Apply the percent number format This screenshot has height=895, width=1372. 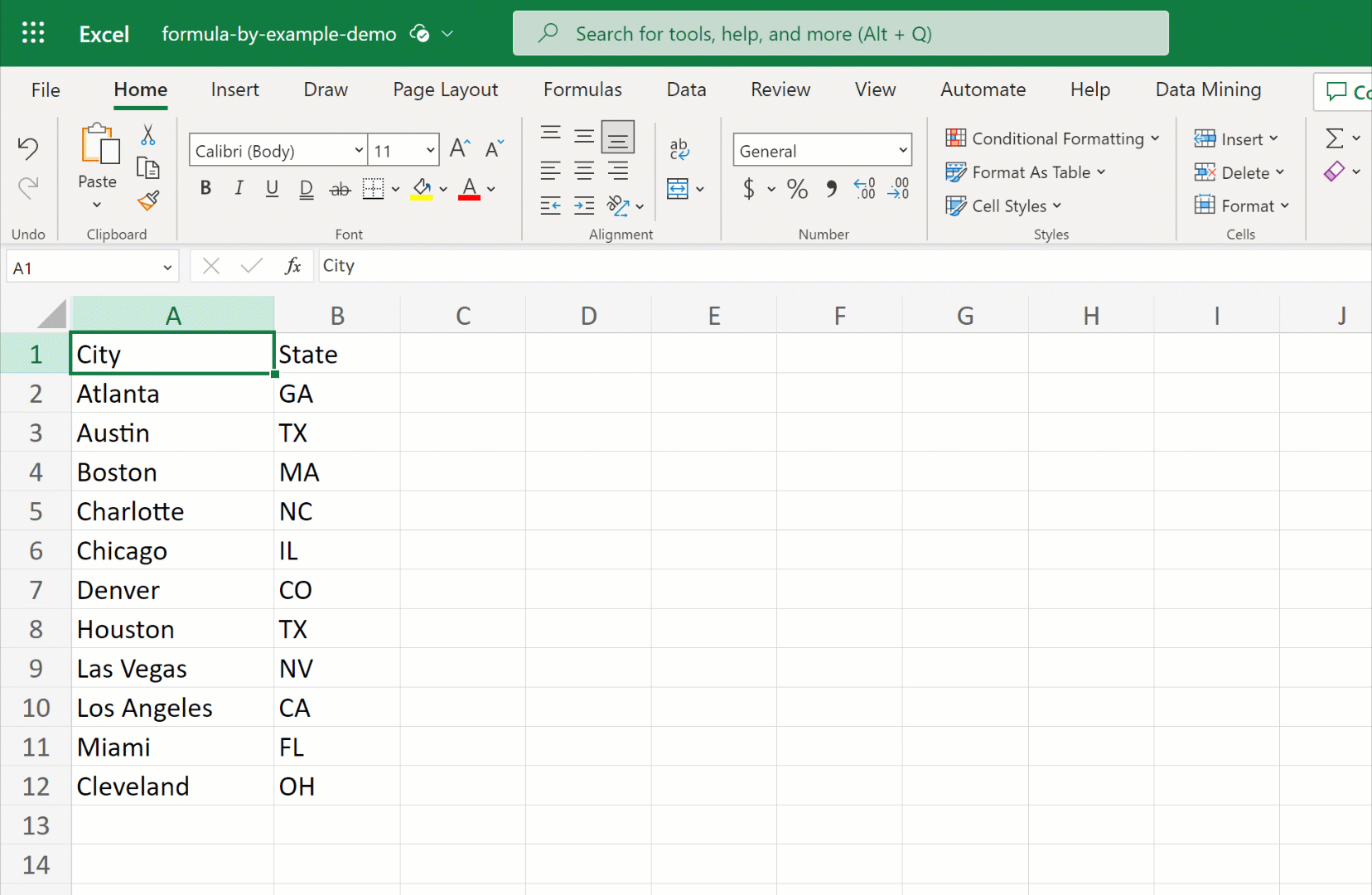796,189
